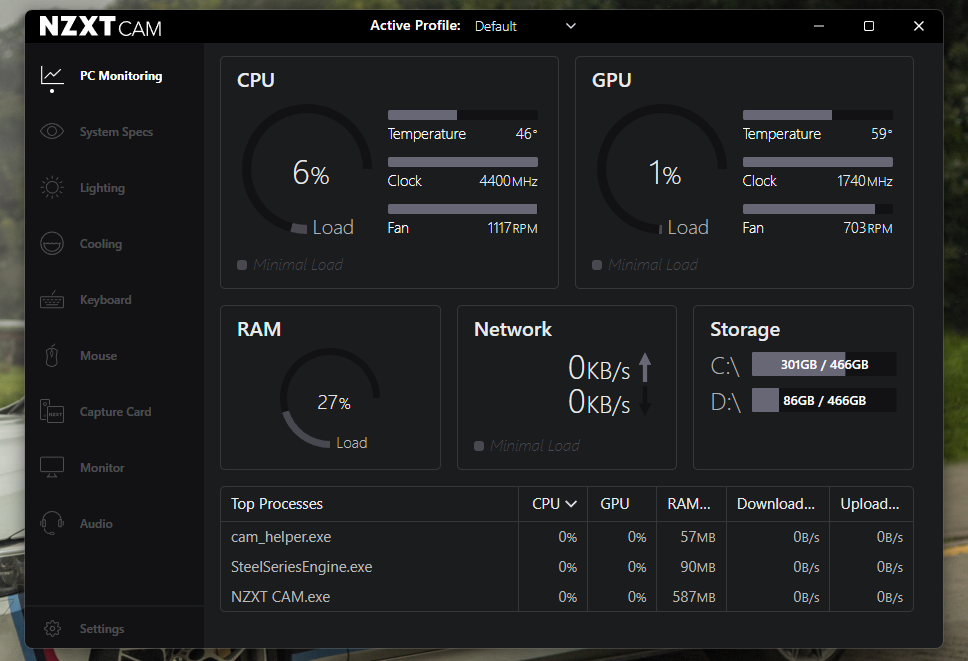The width and height of the screenshot is (968, 661).
Task: Click the Settings gear icon
Action: click(52, 628)
